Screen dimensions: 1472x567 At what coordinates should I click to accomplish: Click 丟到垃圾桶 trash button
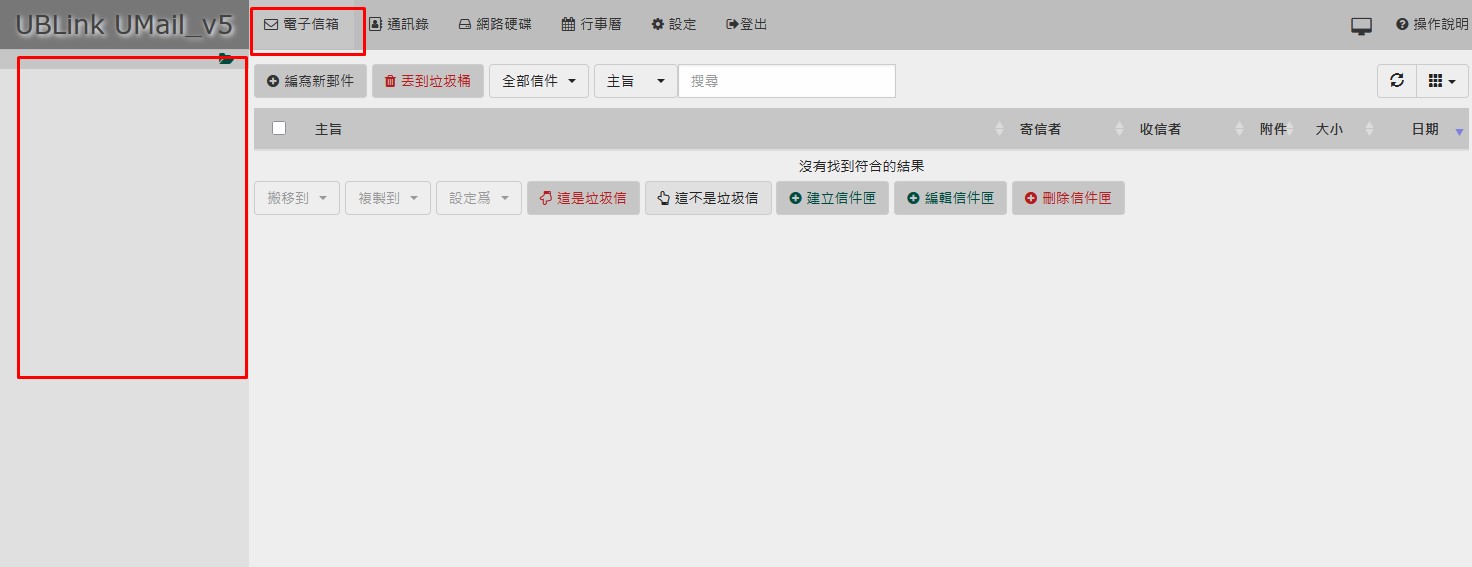click(x=428, y=81)
